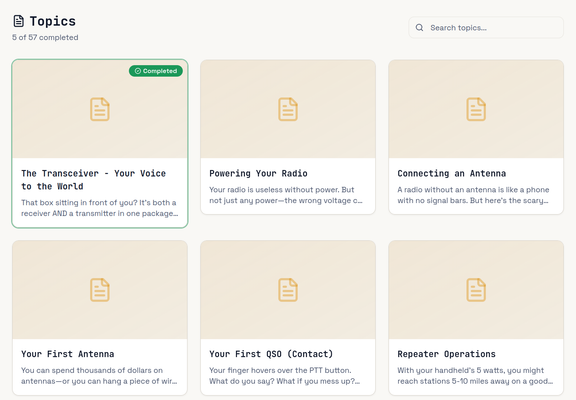Click description "You can spend thousands of dollars"
This screenshot has width=576, height=400.
[x=99, y=376]
